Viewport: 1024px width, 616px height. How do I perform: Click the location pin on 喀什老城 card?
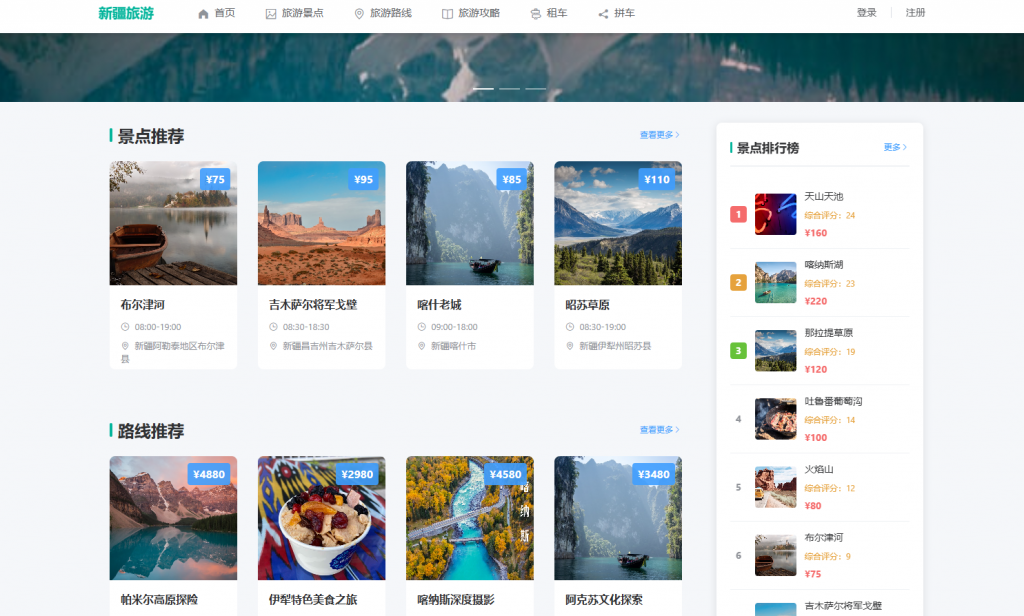point(421,346)
